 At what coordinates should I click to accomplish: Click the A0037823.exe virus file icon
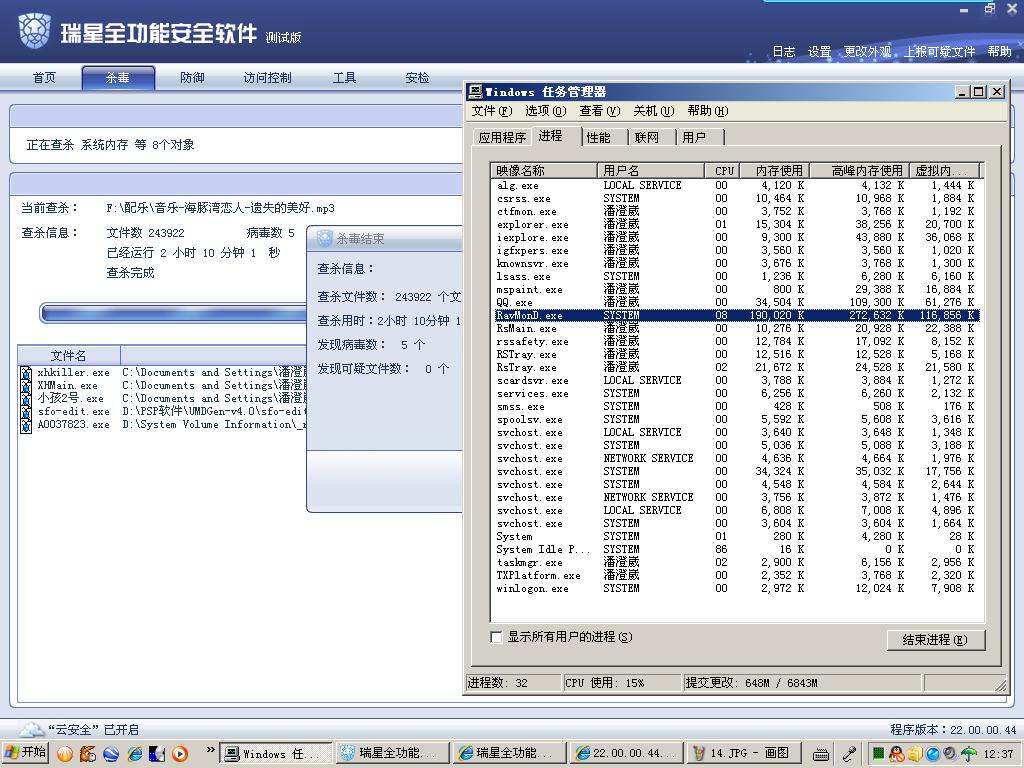25,425
